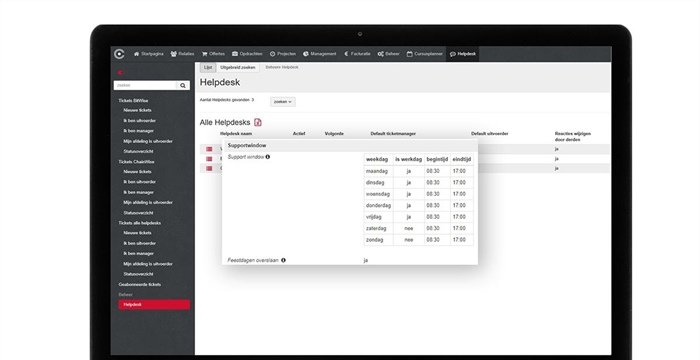Click the Default uitvoerder column header
Screen dimensions: 700x360
click(x=490, y=134)
